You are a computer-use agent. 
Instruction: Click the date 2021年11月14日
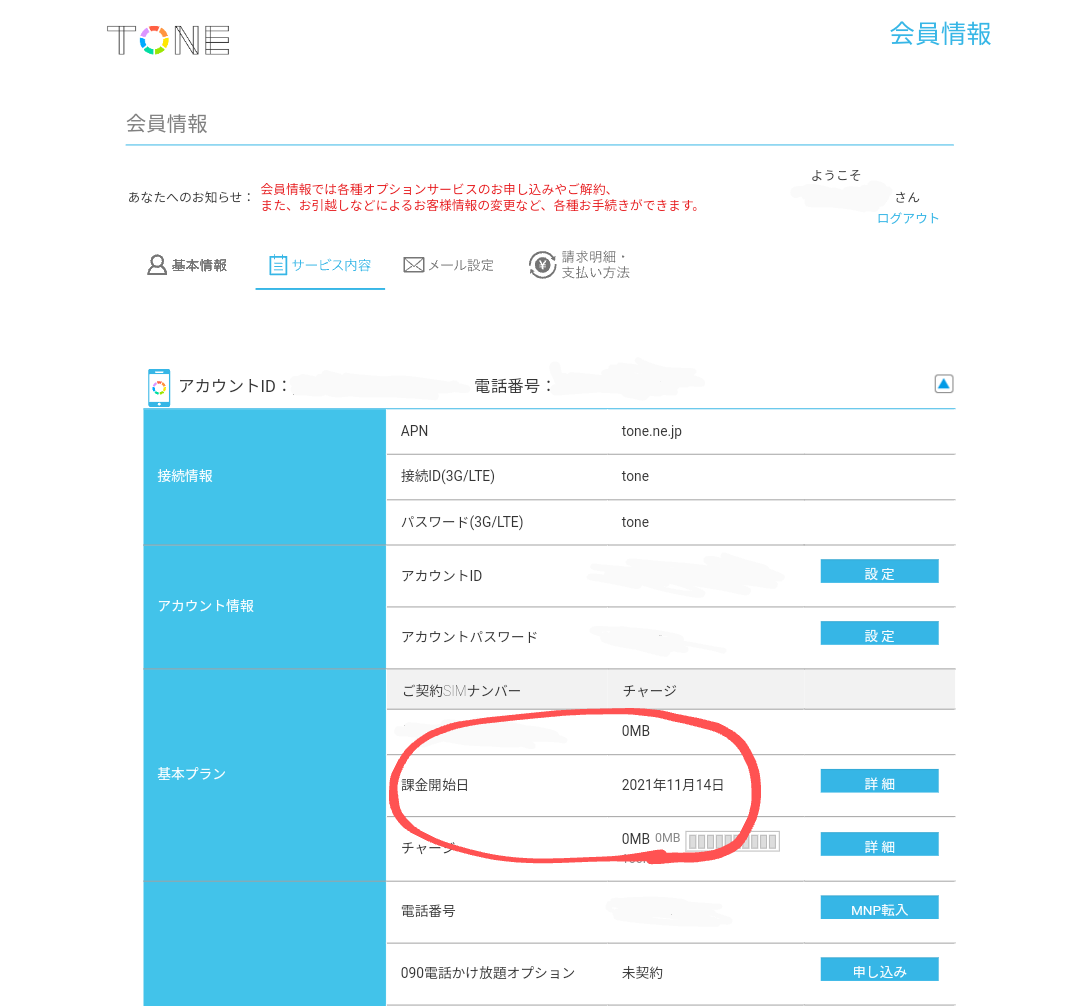click(x=672, y=785)
